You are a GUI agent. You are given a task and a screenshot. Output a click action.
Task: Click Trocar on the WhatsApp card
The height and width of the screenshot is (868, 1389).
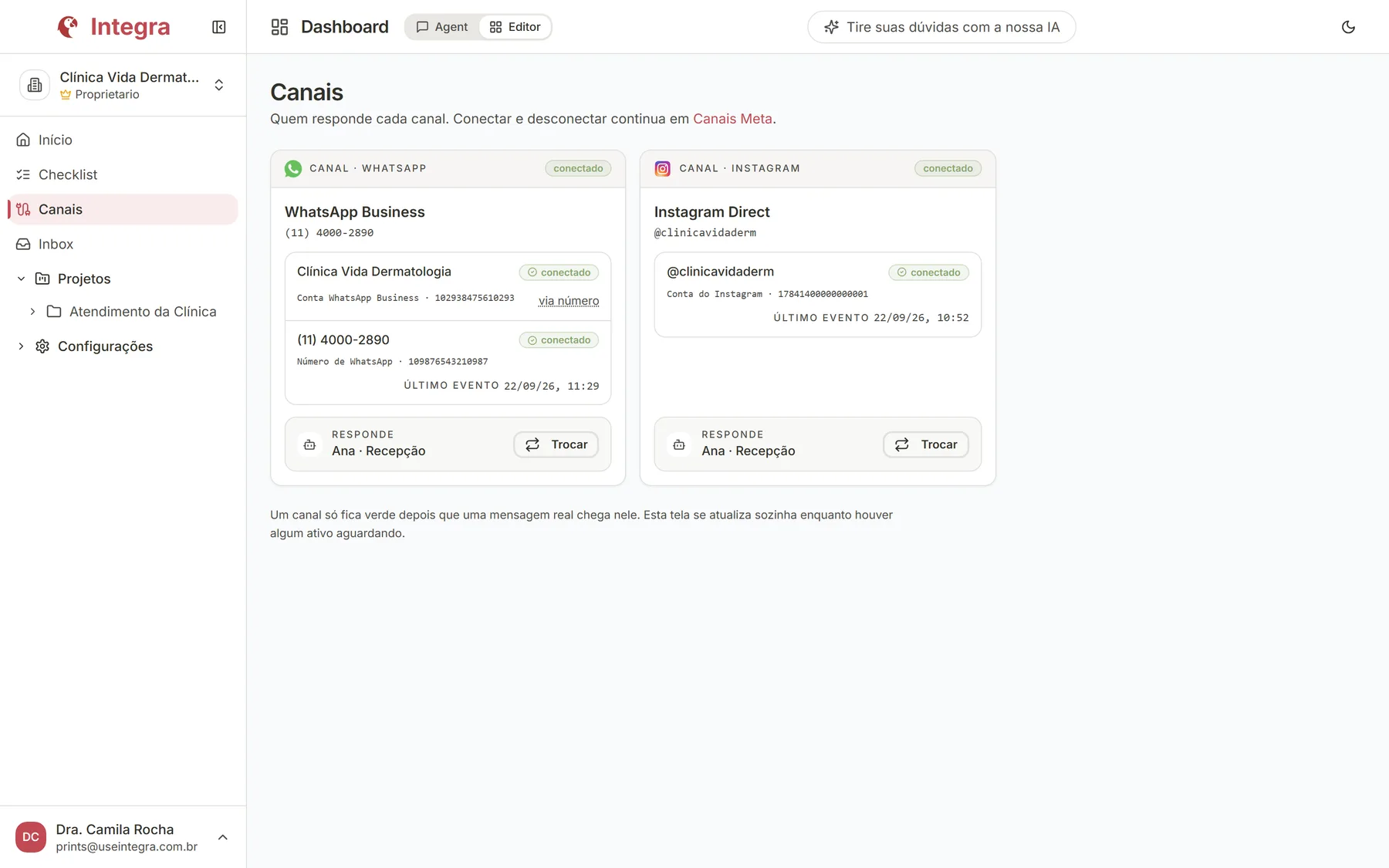(556, 444)
